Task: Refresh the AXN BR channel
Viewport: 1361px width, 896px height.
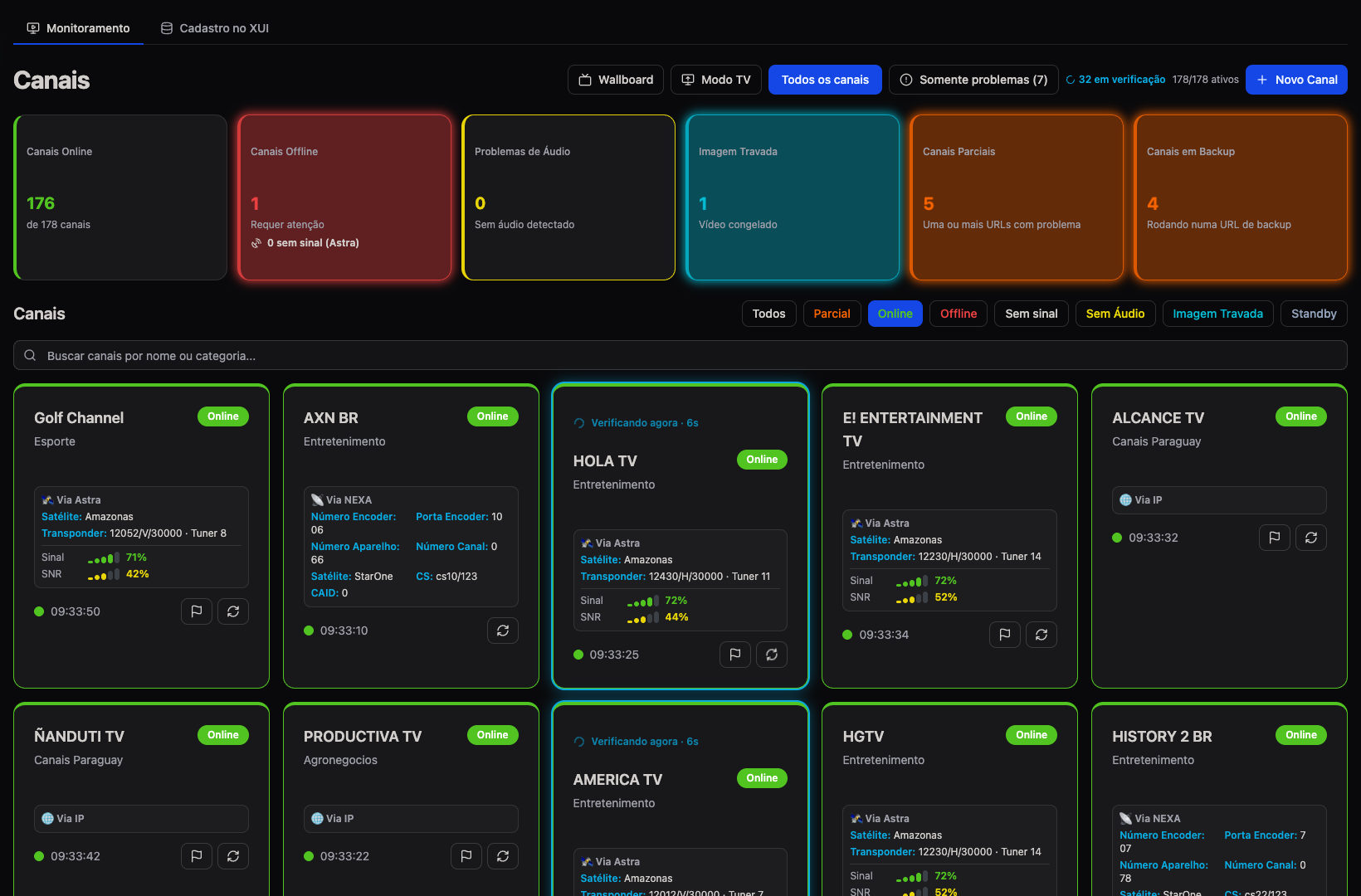Action: (503, 631)
